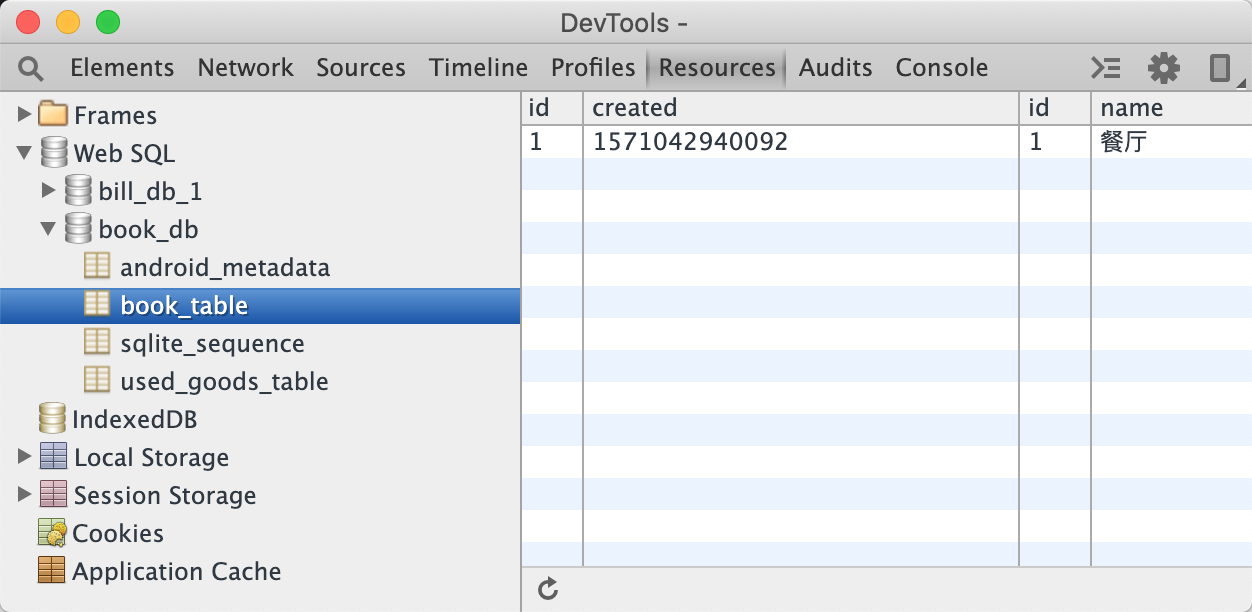Viewport: 1252px width, 612px height.
Task: Expand the bill_db_1 database
Action: 49,191
